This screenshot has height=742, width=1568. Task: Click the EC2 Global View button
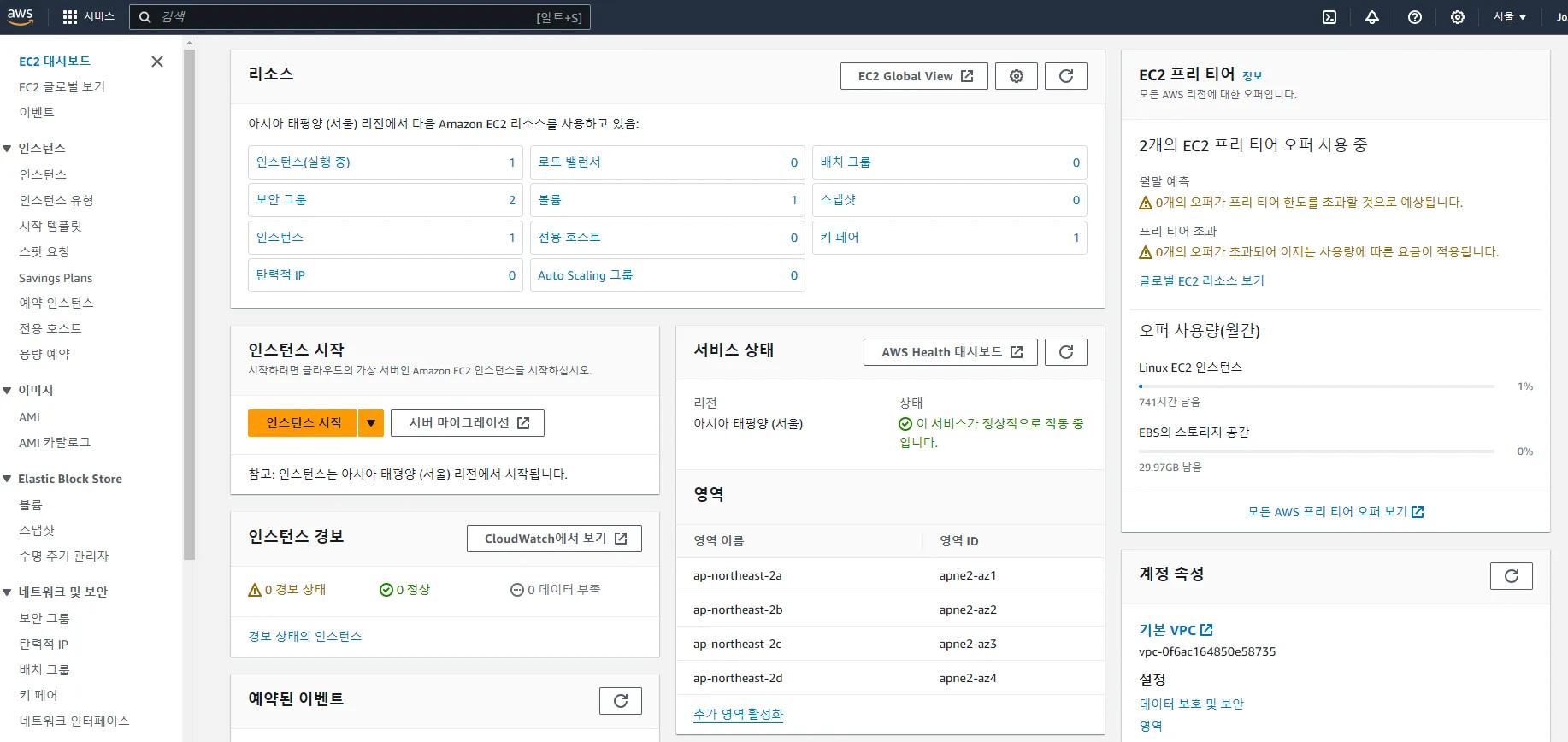click(914, 76)
